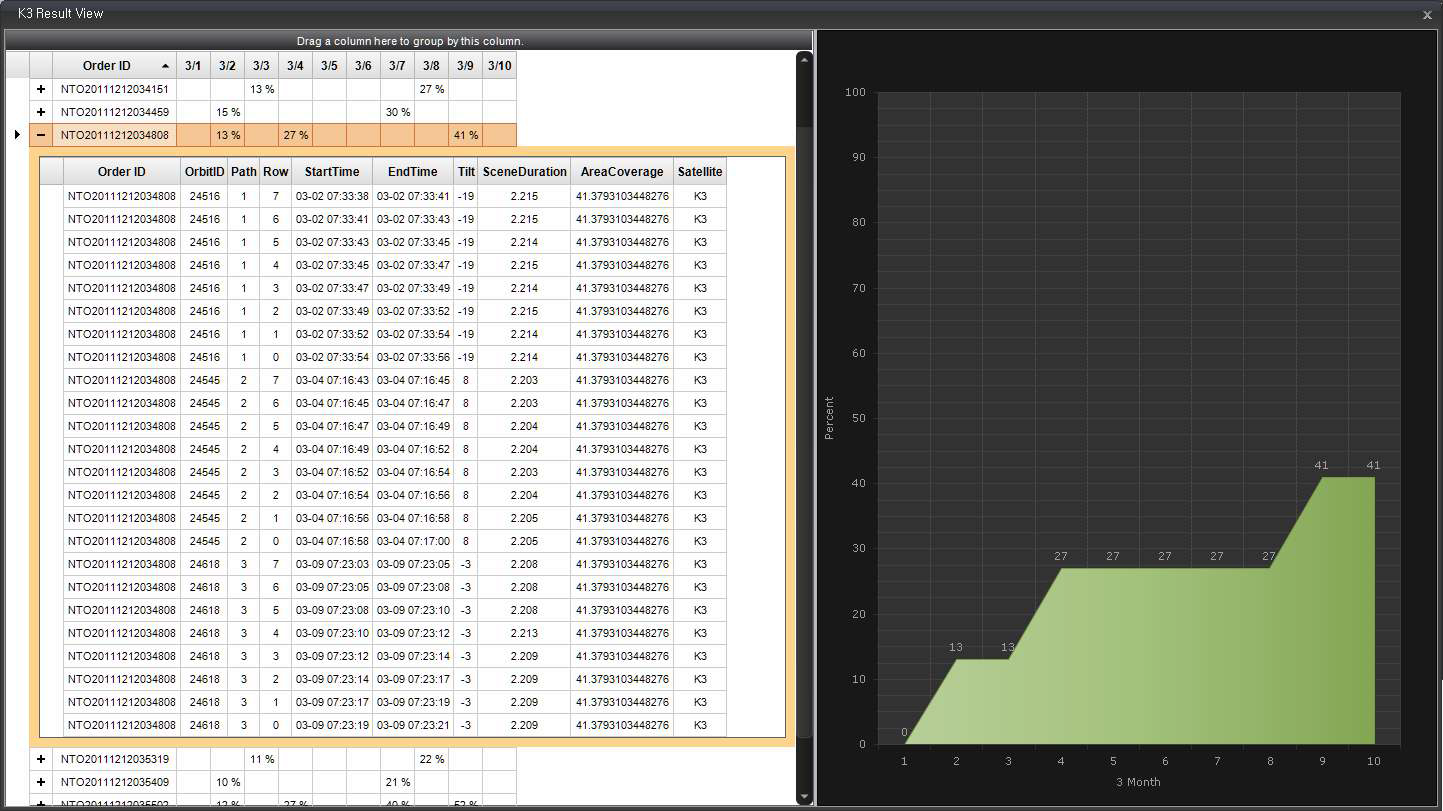Select the StartTime cell 03-02 07:33:47
Image resolution: width=1443 pixels, height=811 pixels.
[332, 288]
